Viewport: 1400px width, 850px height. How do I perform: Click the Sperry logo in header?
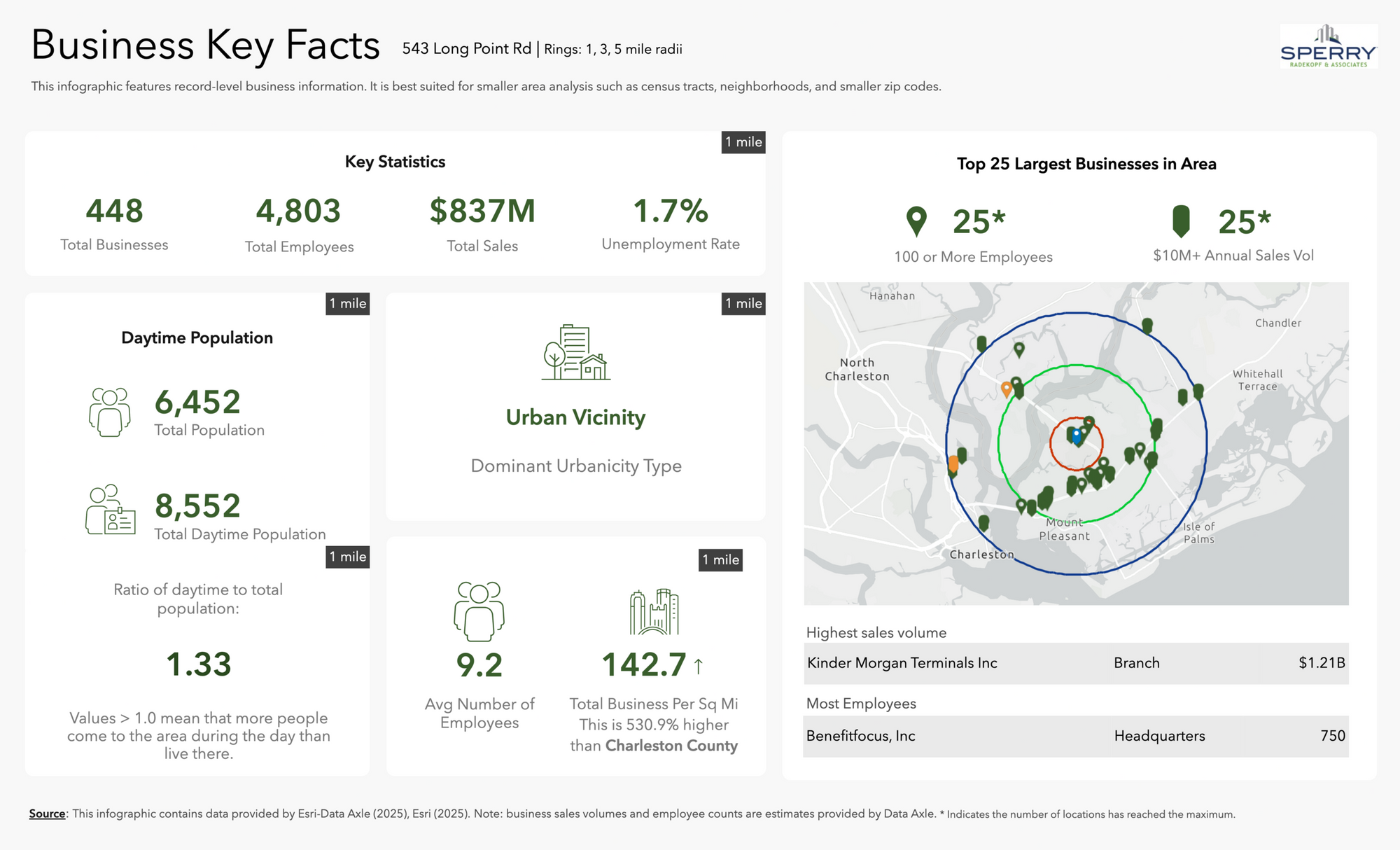(x=1328, y=46)
